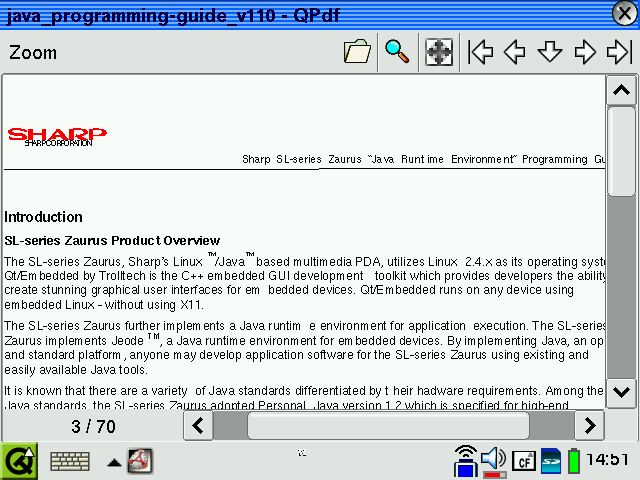The height and width of the screenshot is (480, 640).
Task: Click the page indicator 3 / 70
Action: click(93, 427)
